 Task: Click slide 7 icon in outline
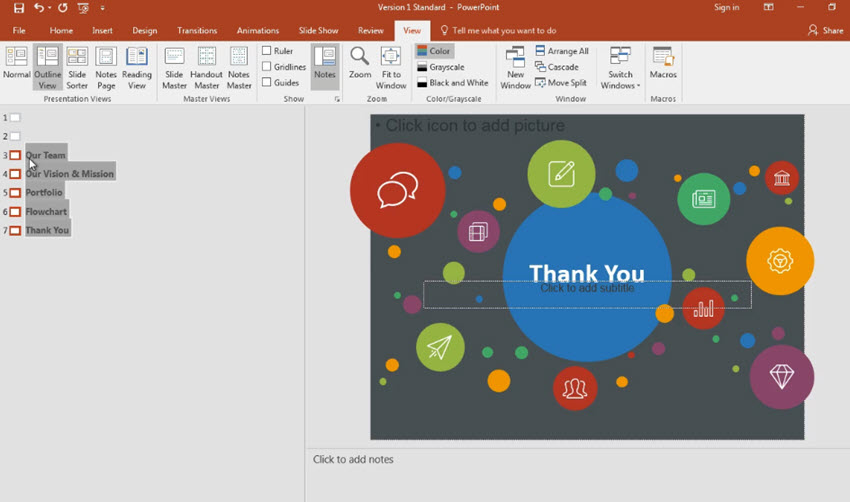click(x=15, y=230)
